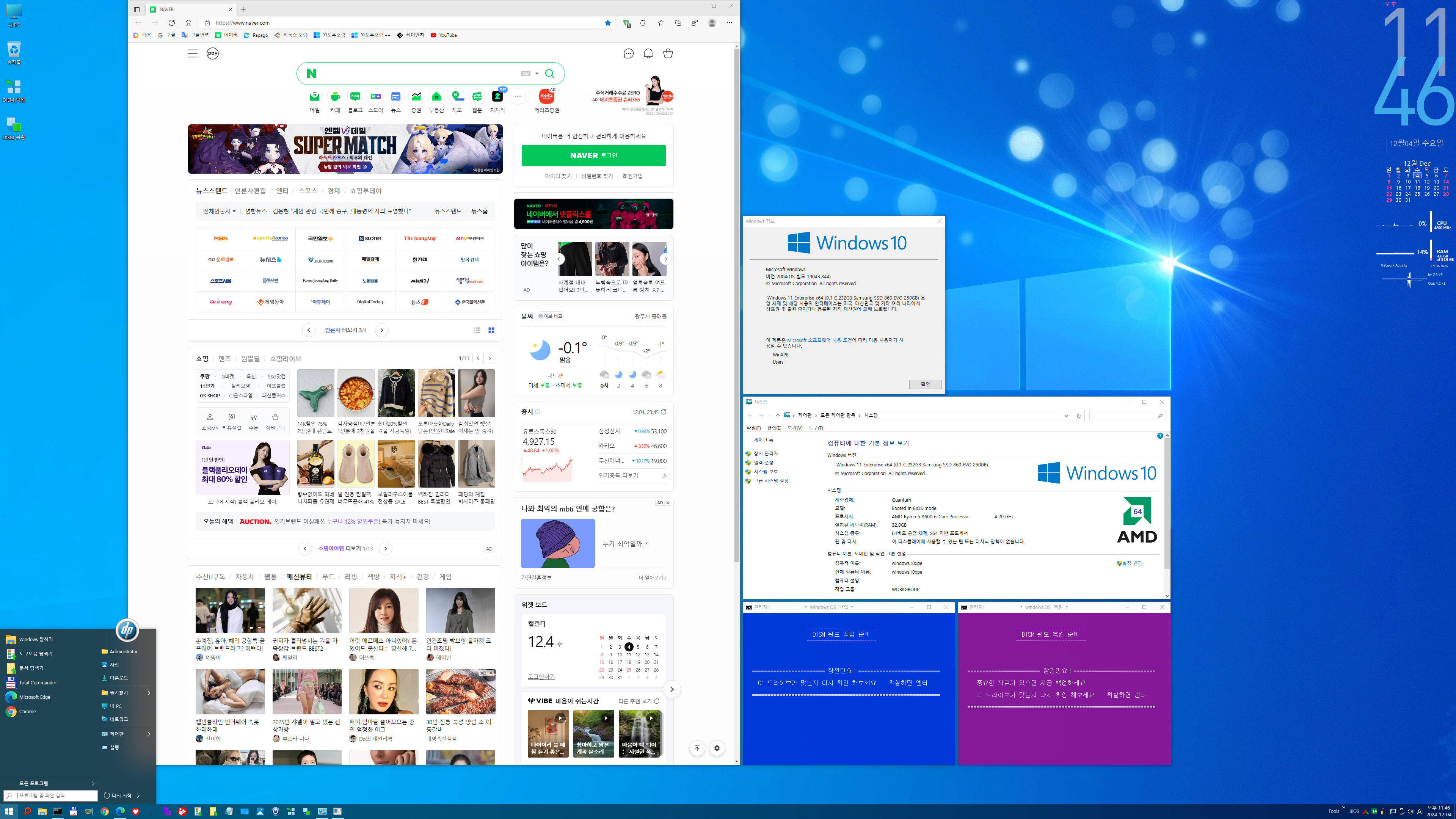
Task: Open 파일(F) menu in 시스템 window
Action: click(753, 428)
